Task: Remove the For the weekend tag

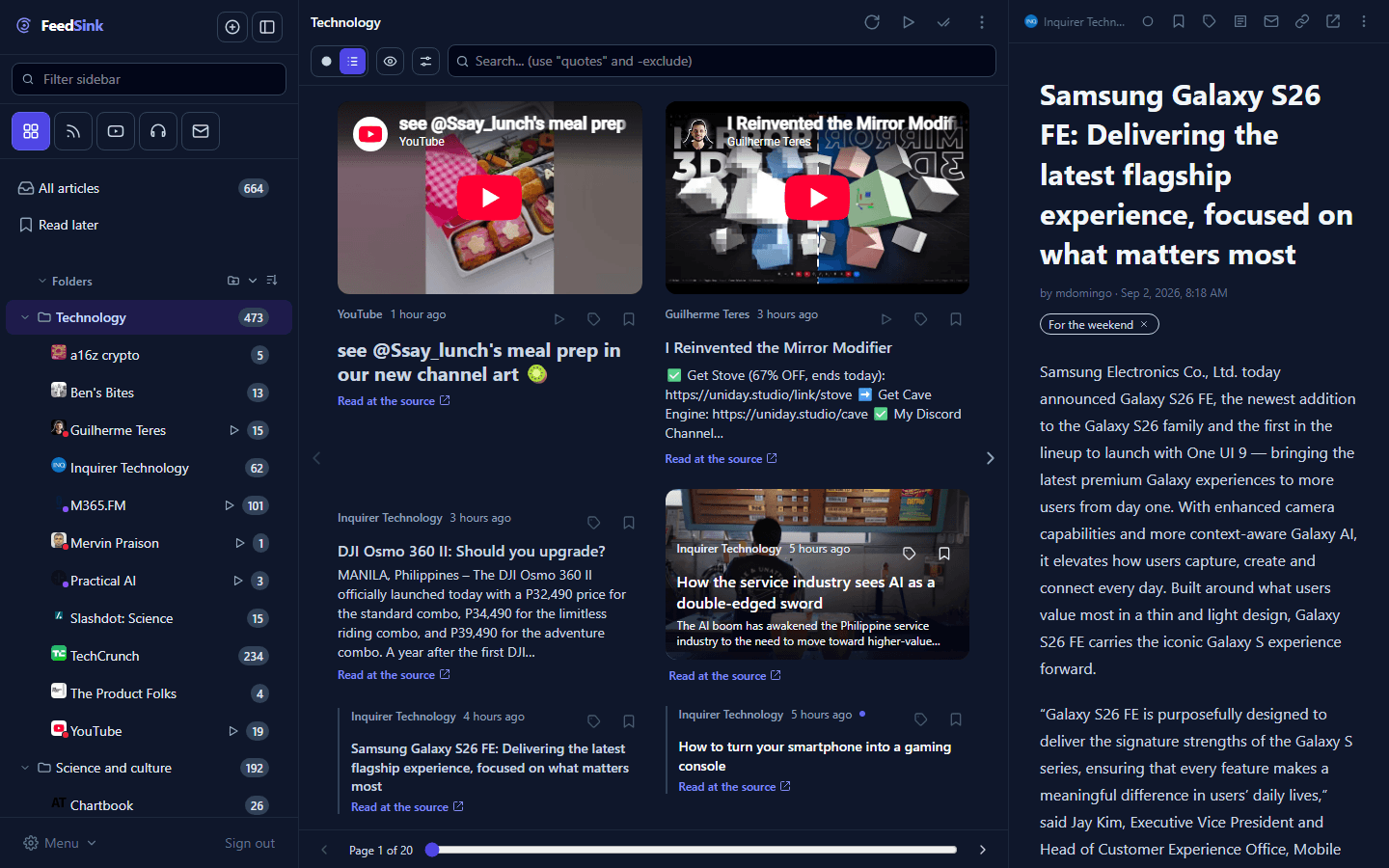Action: [1144, 324]
